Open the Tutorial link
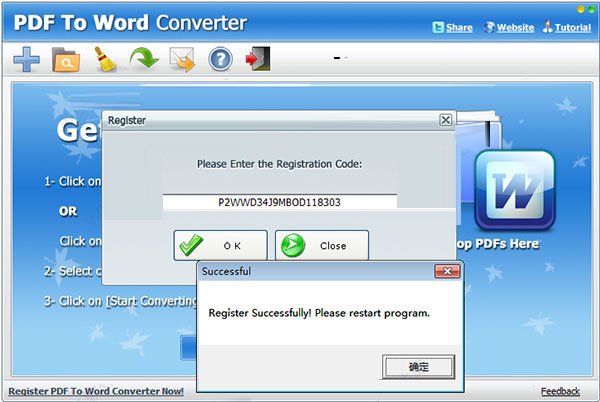The image size is (600, 402). (573, 28)
